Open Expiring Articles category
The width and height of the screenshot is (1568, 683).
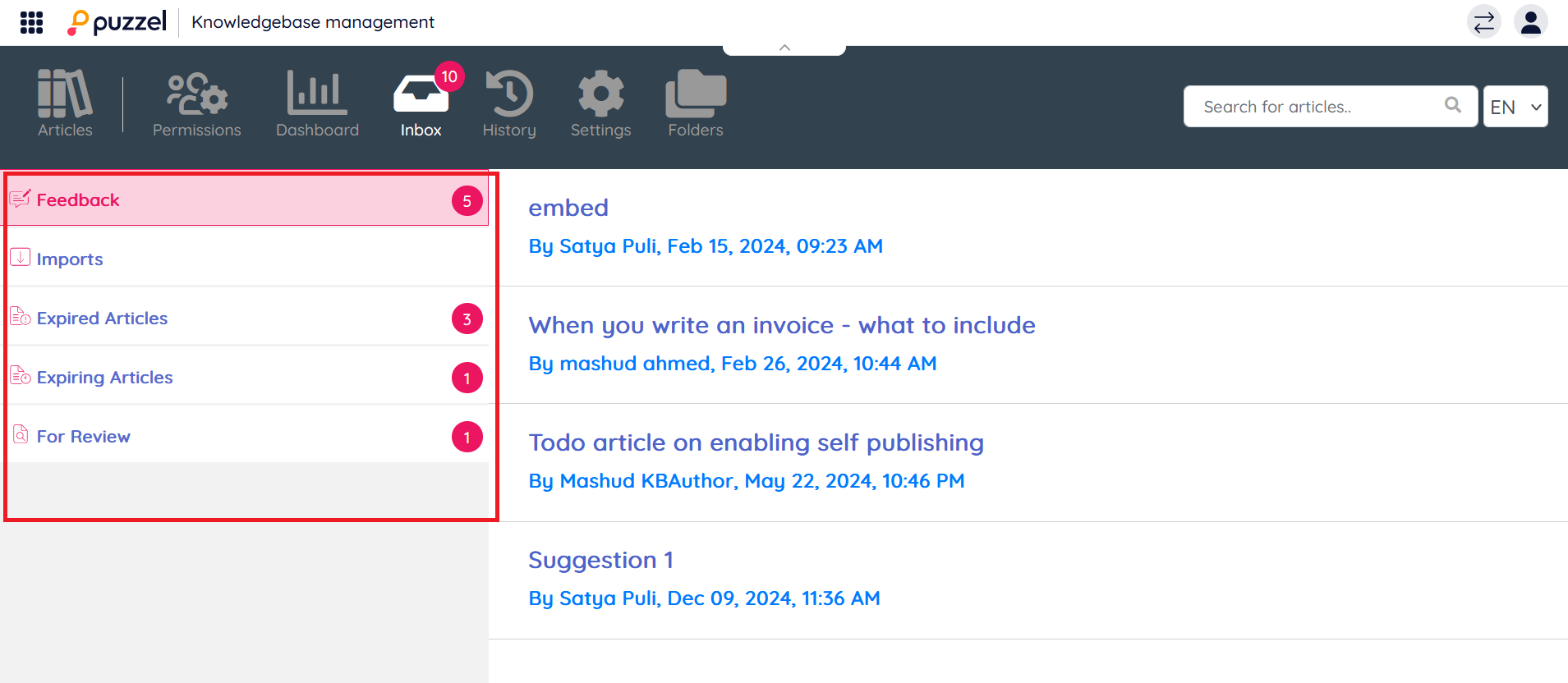[x=104, y=378]
